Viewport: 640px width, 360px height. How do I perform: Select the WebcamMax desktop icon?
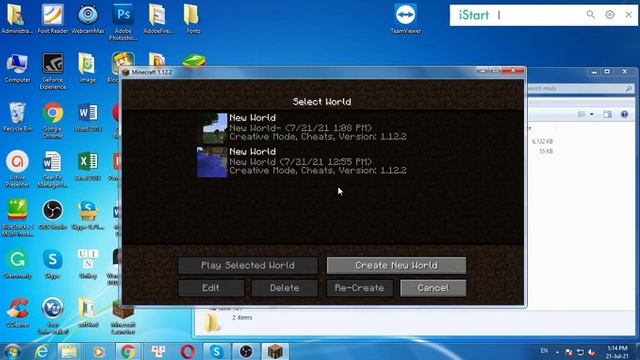tap(88, 18)
